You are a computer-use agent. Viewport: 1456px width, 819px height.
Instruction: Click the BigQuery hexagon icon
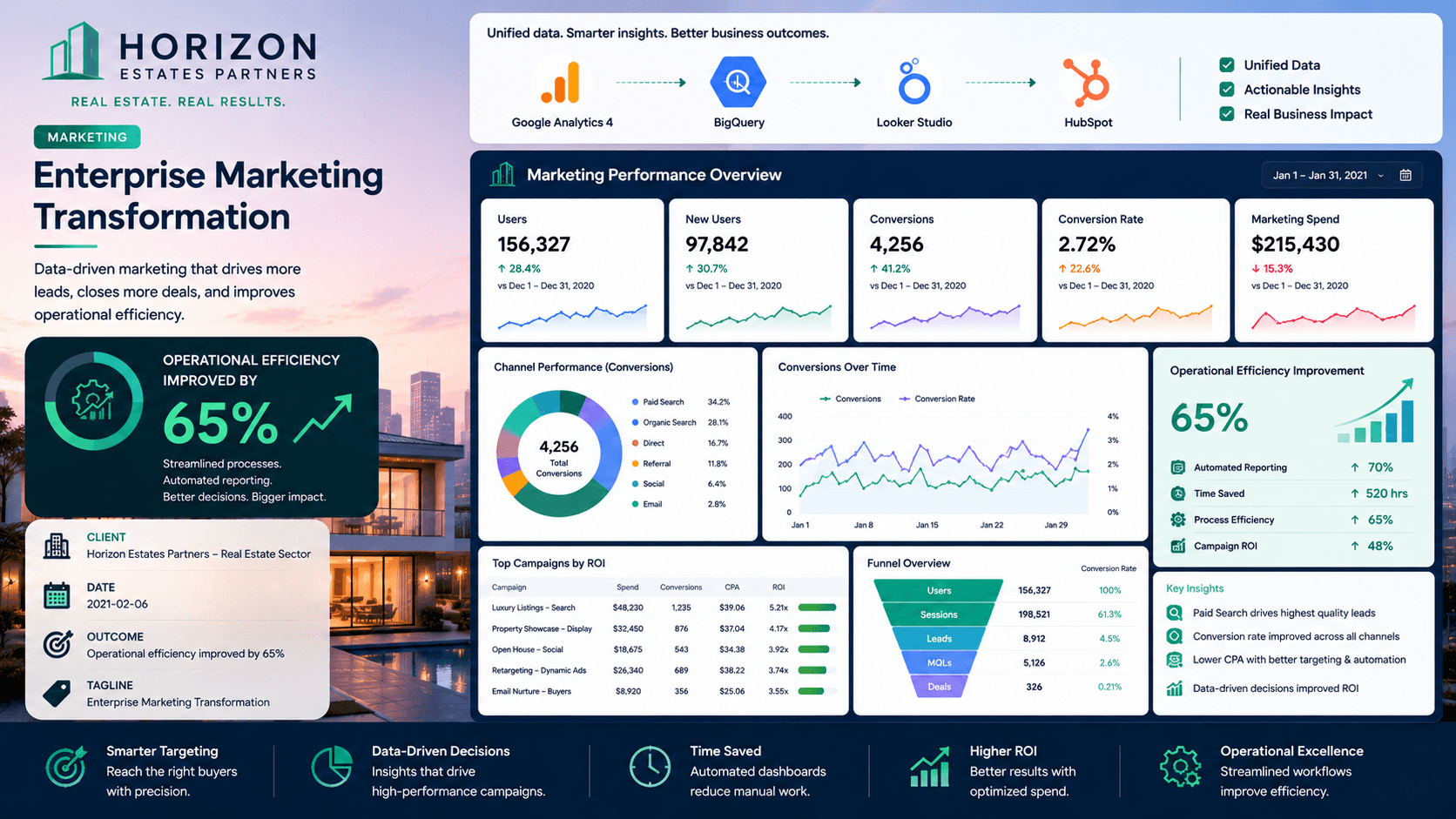click(738, 83)
